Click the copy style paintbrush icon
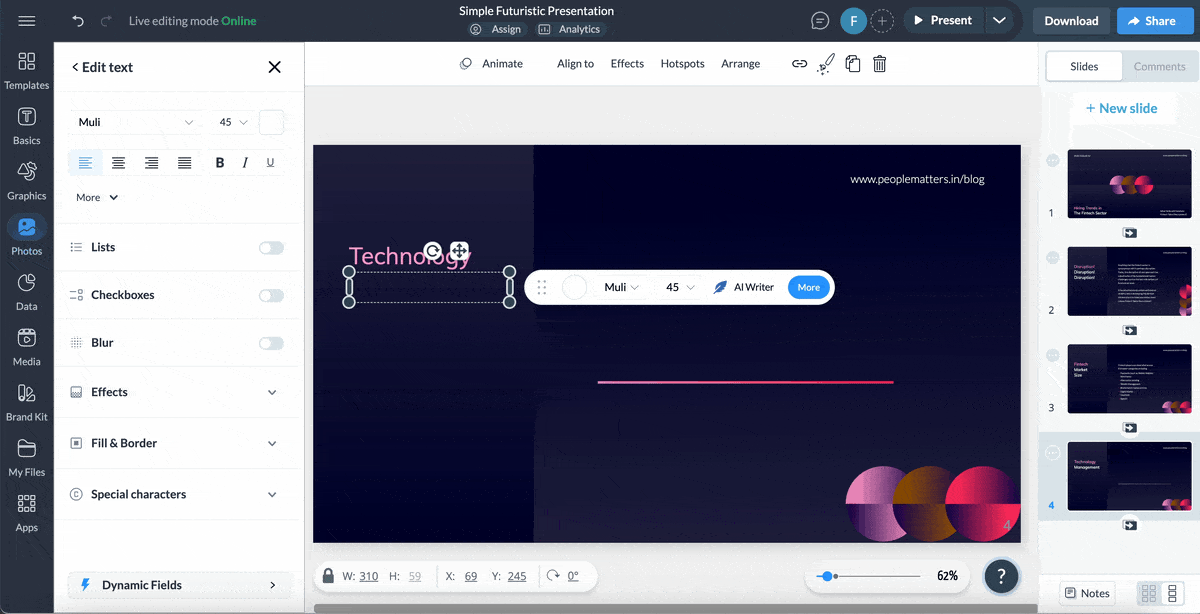This screenshot has width=1200, height=614. pos(825,64)
